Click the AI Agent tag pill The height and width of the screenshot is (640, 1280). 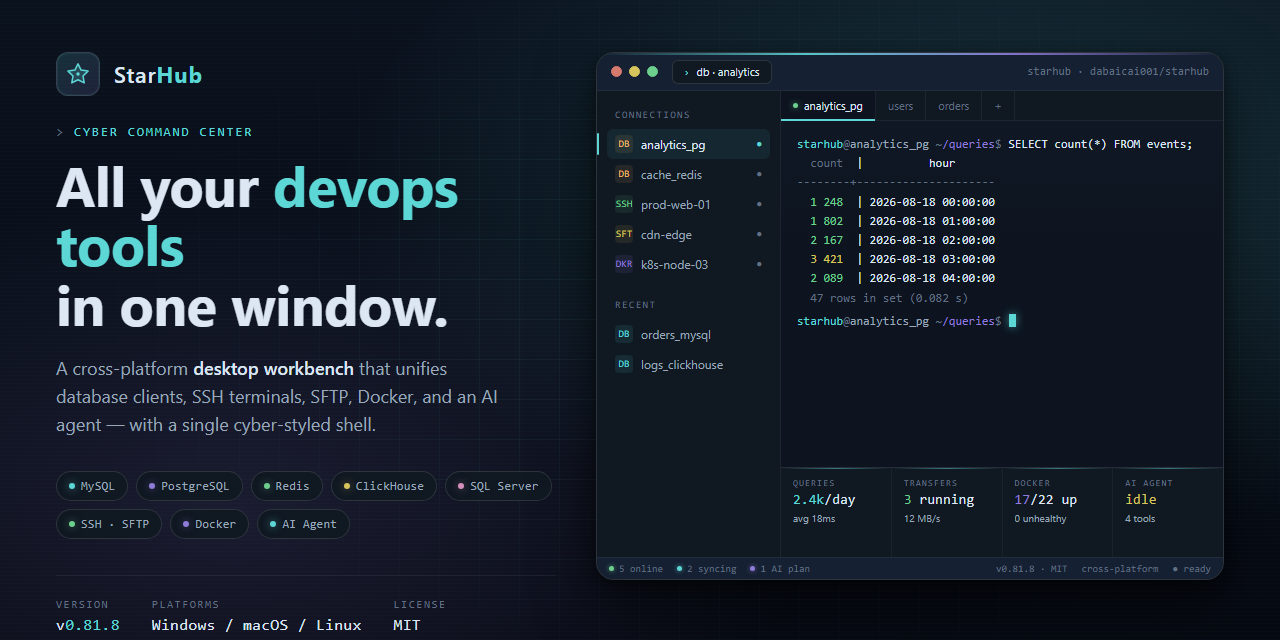pos(303,524)
